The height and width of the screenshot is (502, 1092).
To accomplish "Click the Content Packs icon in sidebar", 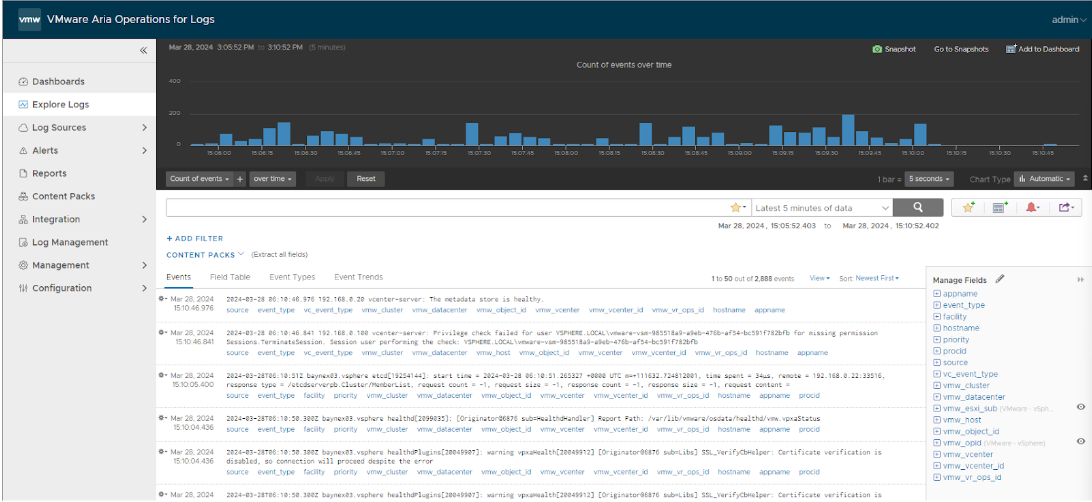I will pos(23,196).
